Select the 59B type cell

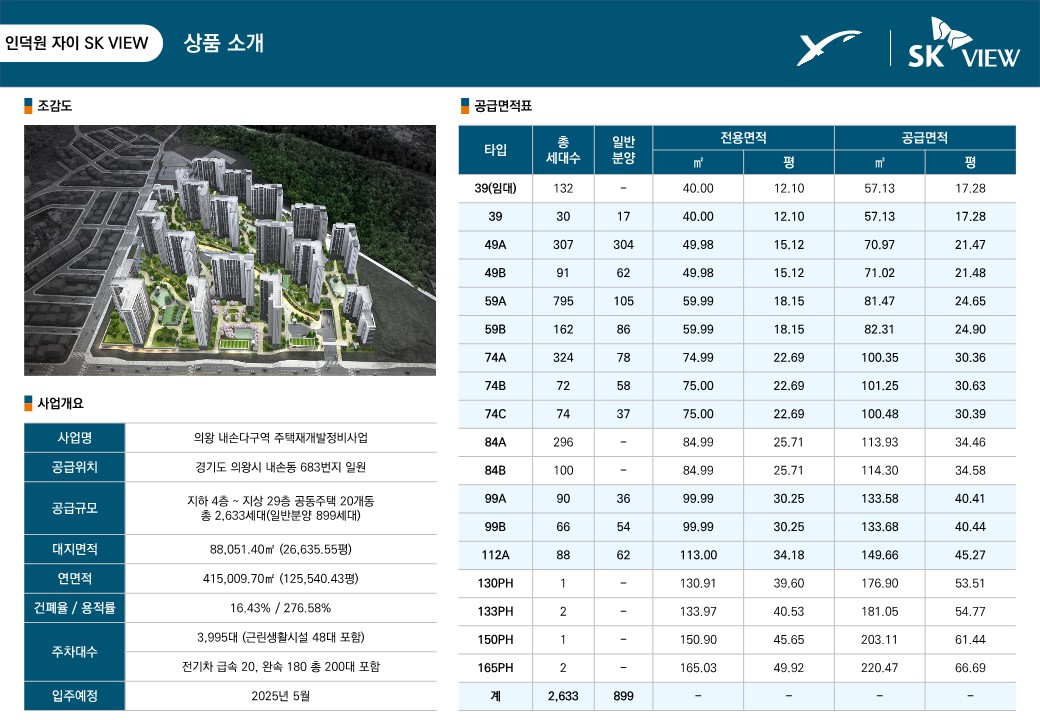coord(495,329)
